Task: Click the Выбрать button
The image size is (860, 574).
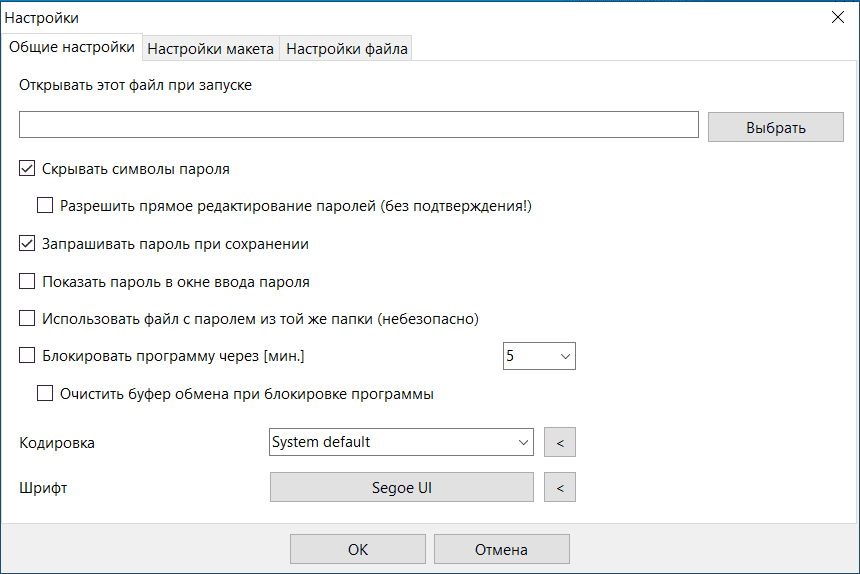Action: 775,127
